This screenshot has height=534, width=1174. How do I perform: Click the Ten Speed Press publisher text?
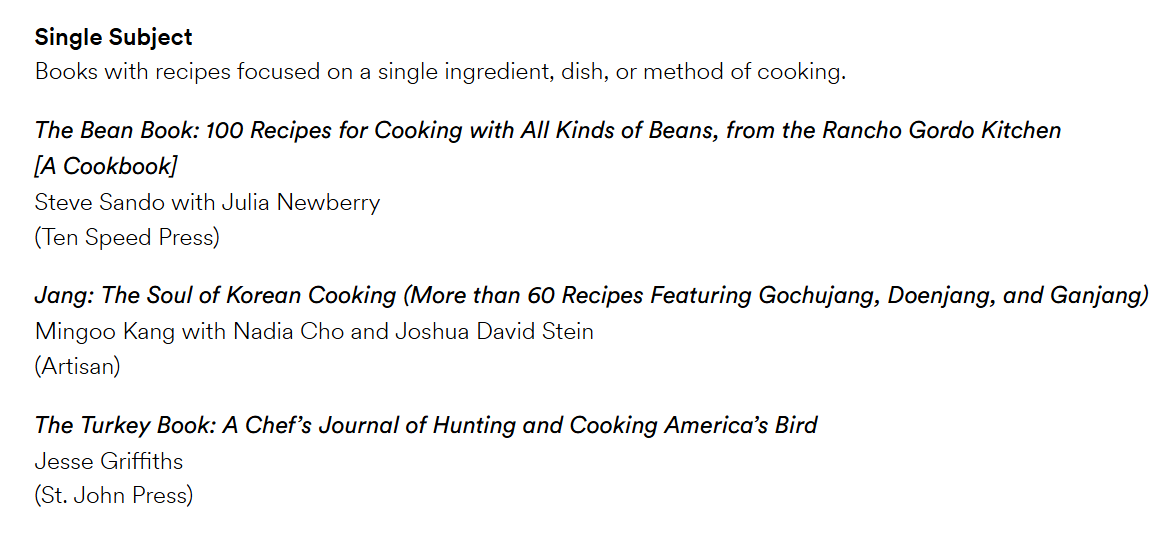[127, 238]
